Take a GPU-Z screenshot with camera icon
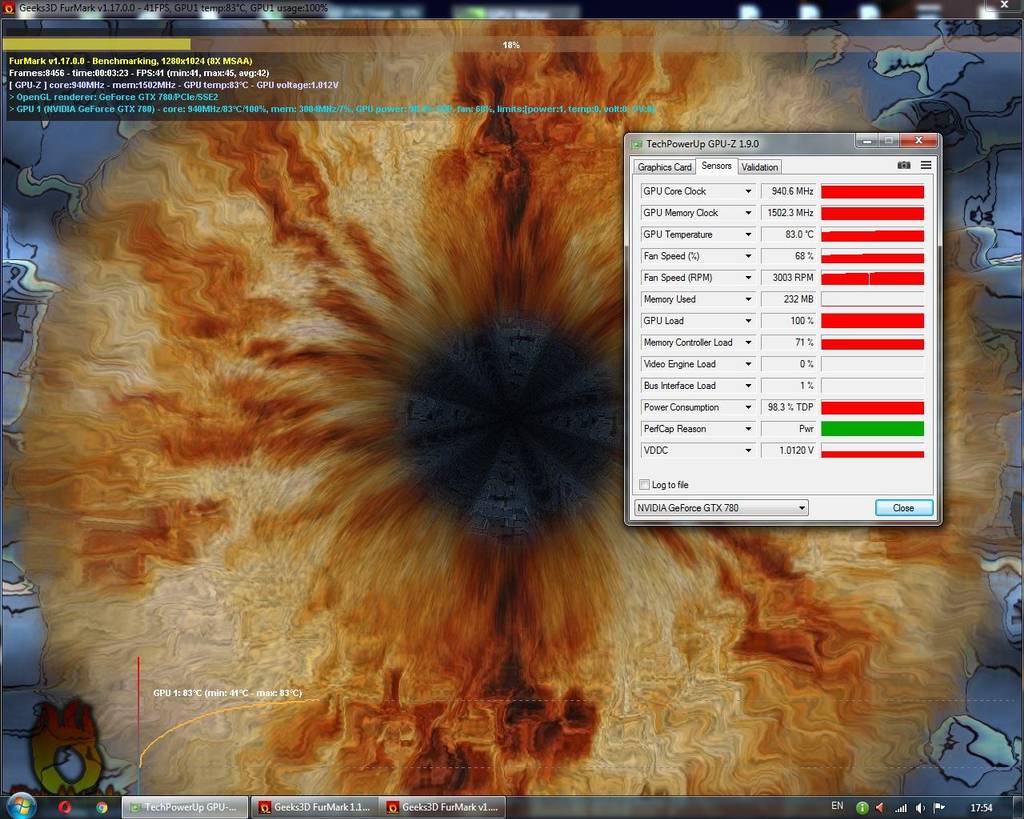Image resolution: width=1024 pixels, height=819 pixels. click(x=904, y=165)
